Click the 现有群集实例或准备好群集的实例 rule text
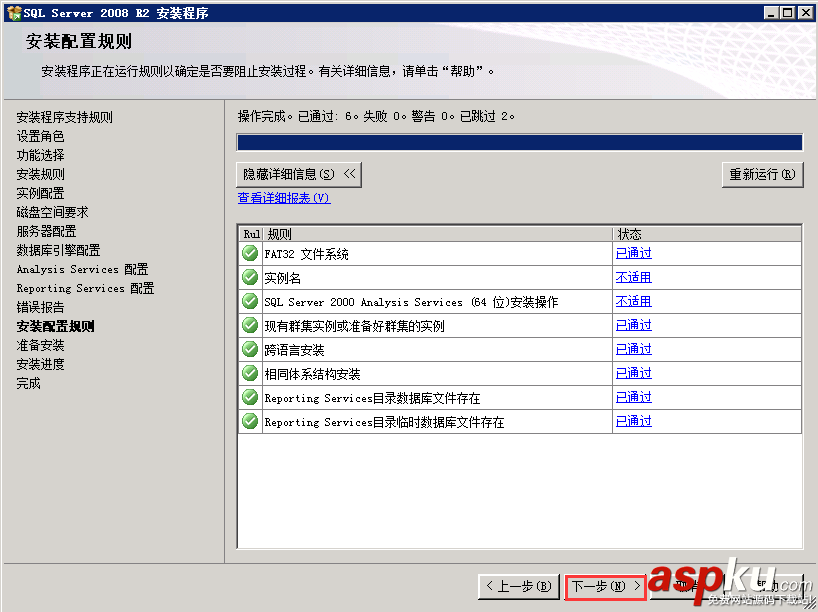The height and width of the screenshot is (612, 818). pyautogui.click(x=354, y=326)
